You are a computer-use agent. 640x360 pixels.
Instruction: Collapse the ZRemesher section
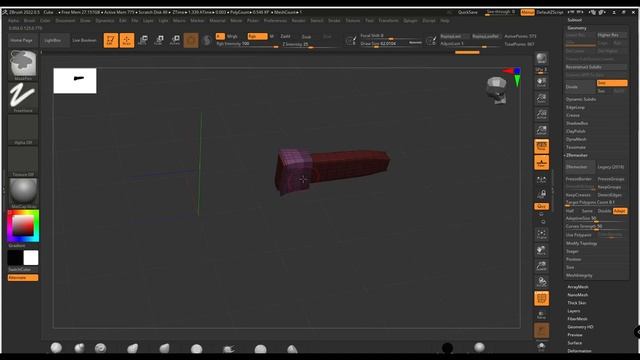pyautogui.click(x=577, y=156)
